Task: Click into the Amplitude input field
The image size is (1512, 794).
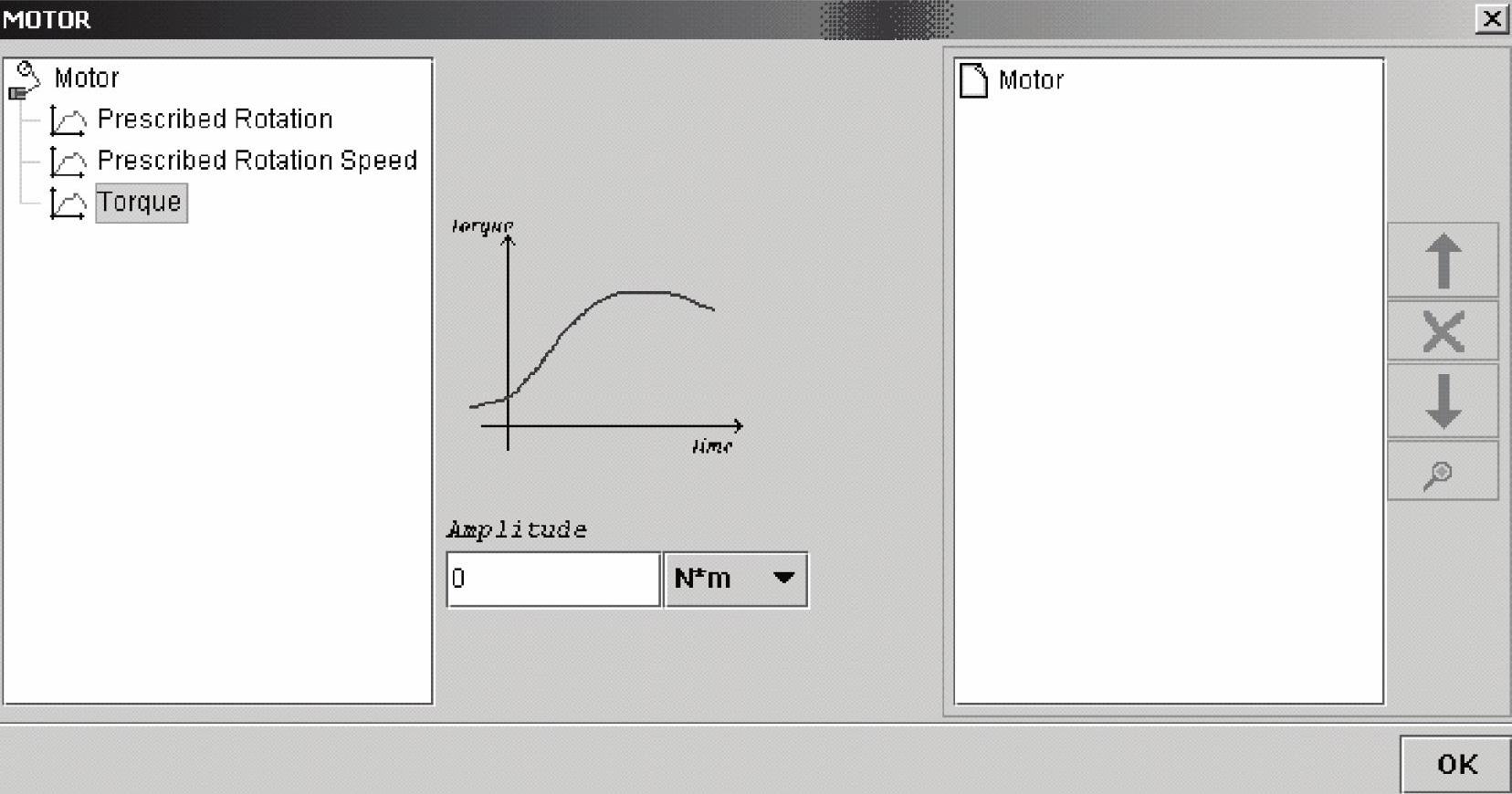Action: click(552, 579)
